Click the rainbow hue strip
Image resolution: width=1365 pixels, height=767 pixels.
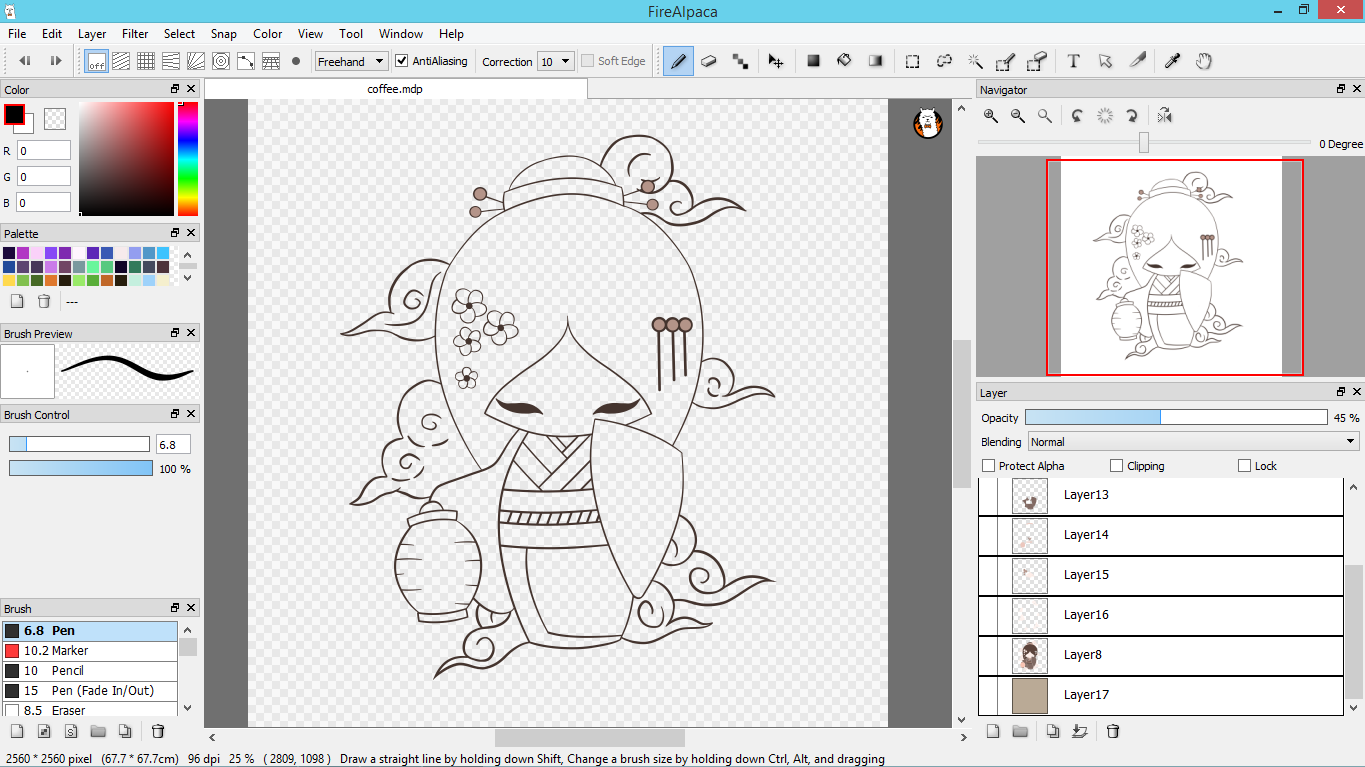[x=188, y=158]
